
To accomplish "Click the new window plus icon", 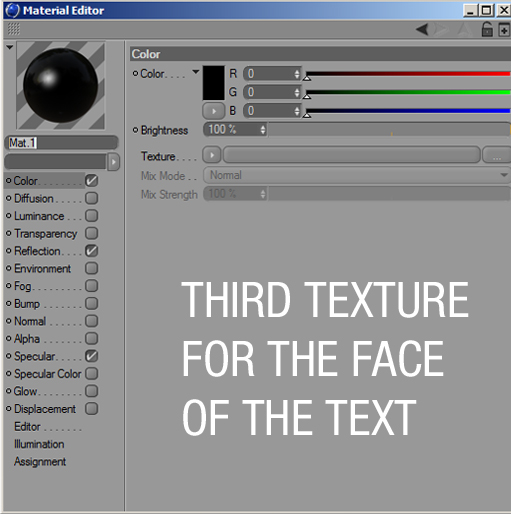I will coord(504,30).
